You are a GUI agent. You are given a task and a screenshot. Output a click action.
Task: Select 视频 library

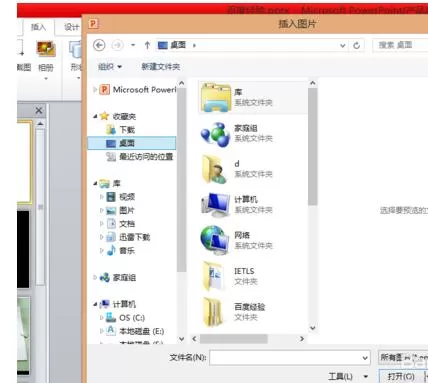[121, 197]
